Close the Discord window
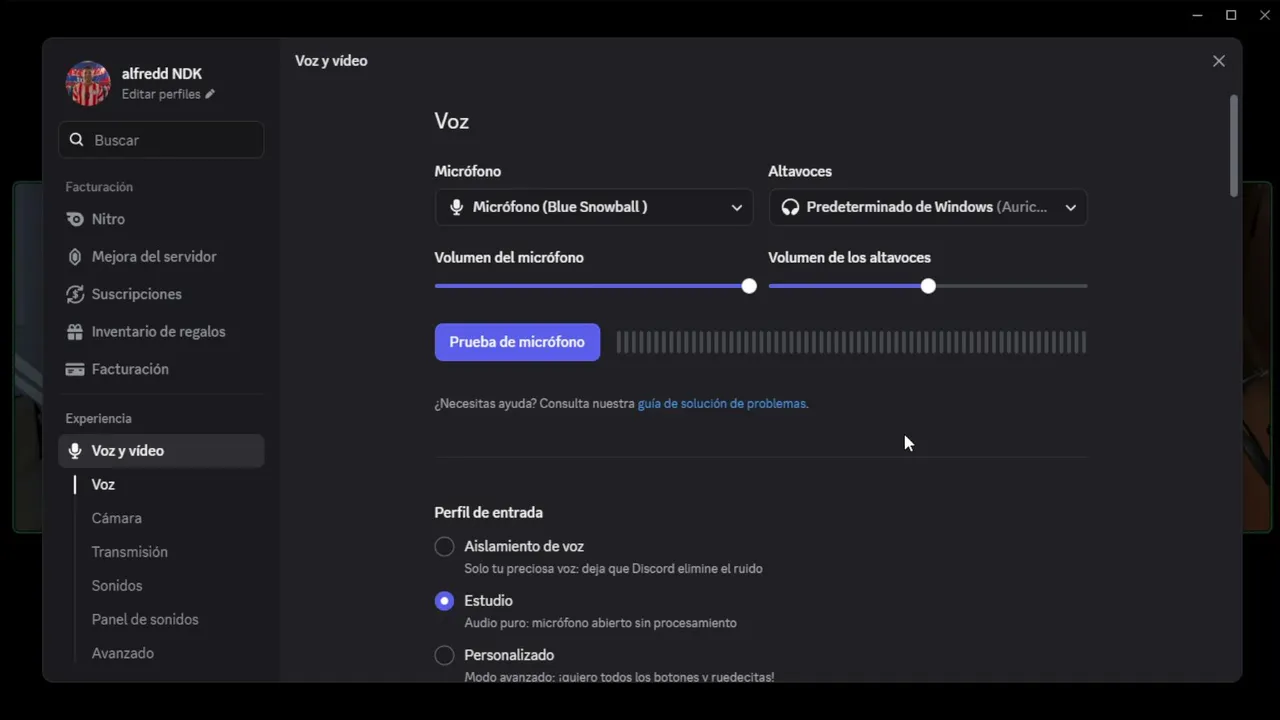Screen dimensions: 1280x720 pos(1264,15)
